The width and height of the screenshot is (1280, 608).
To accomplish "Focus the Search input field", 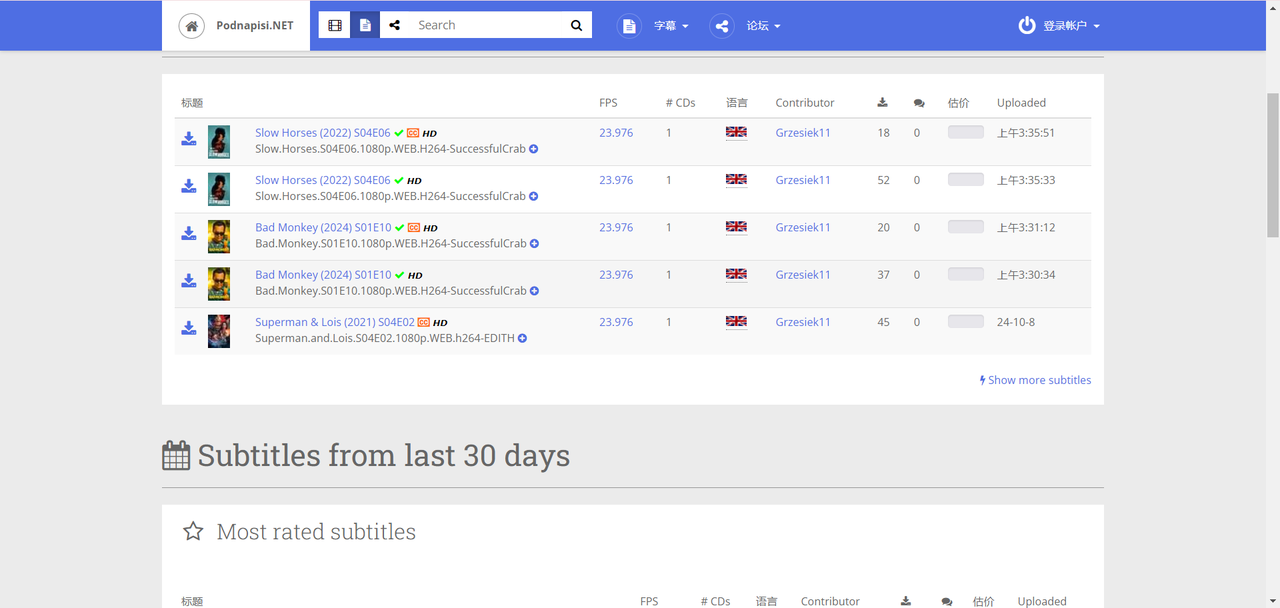I will click(x=486, y=25).
